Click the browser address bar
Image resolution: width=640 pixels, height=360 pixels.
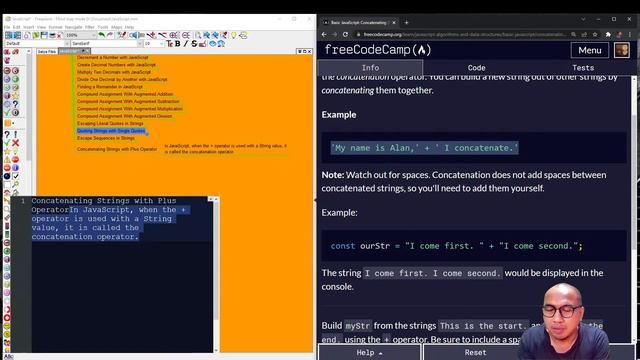coord(463,35)
